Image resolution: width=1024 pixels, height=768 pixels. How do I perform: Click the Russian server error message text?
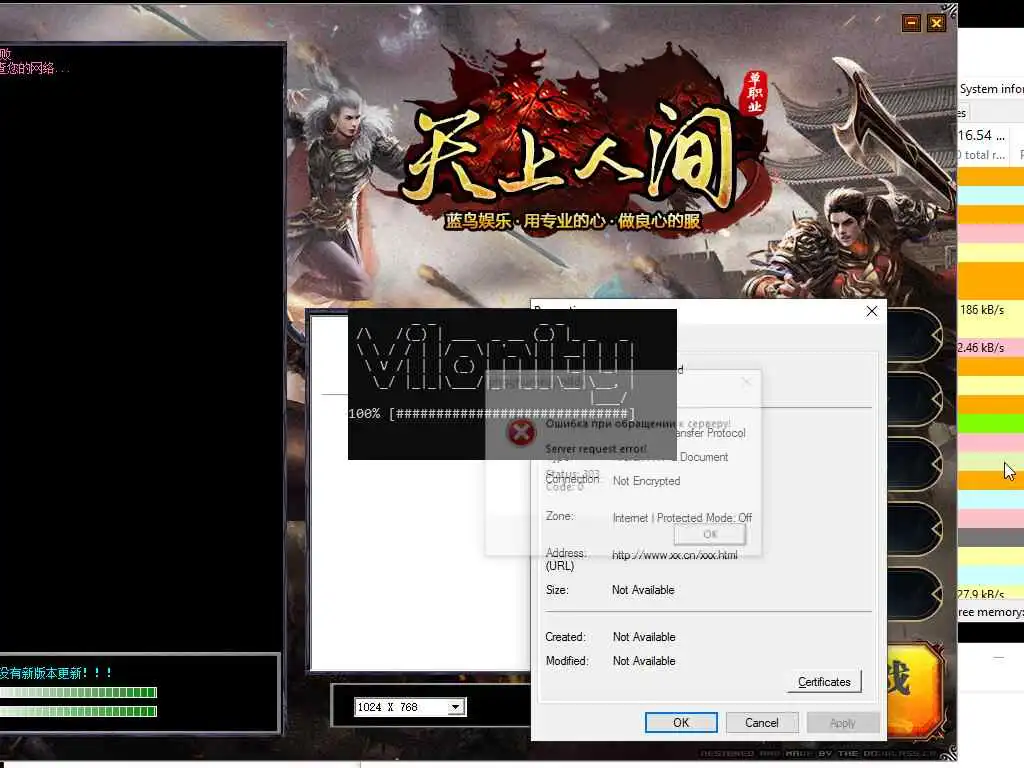point(638,424)
